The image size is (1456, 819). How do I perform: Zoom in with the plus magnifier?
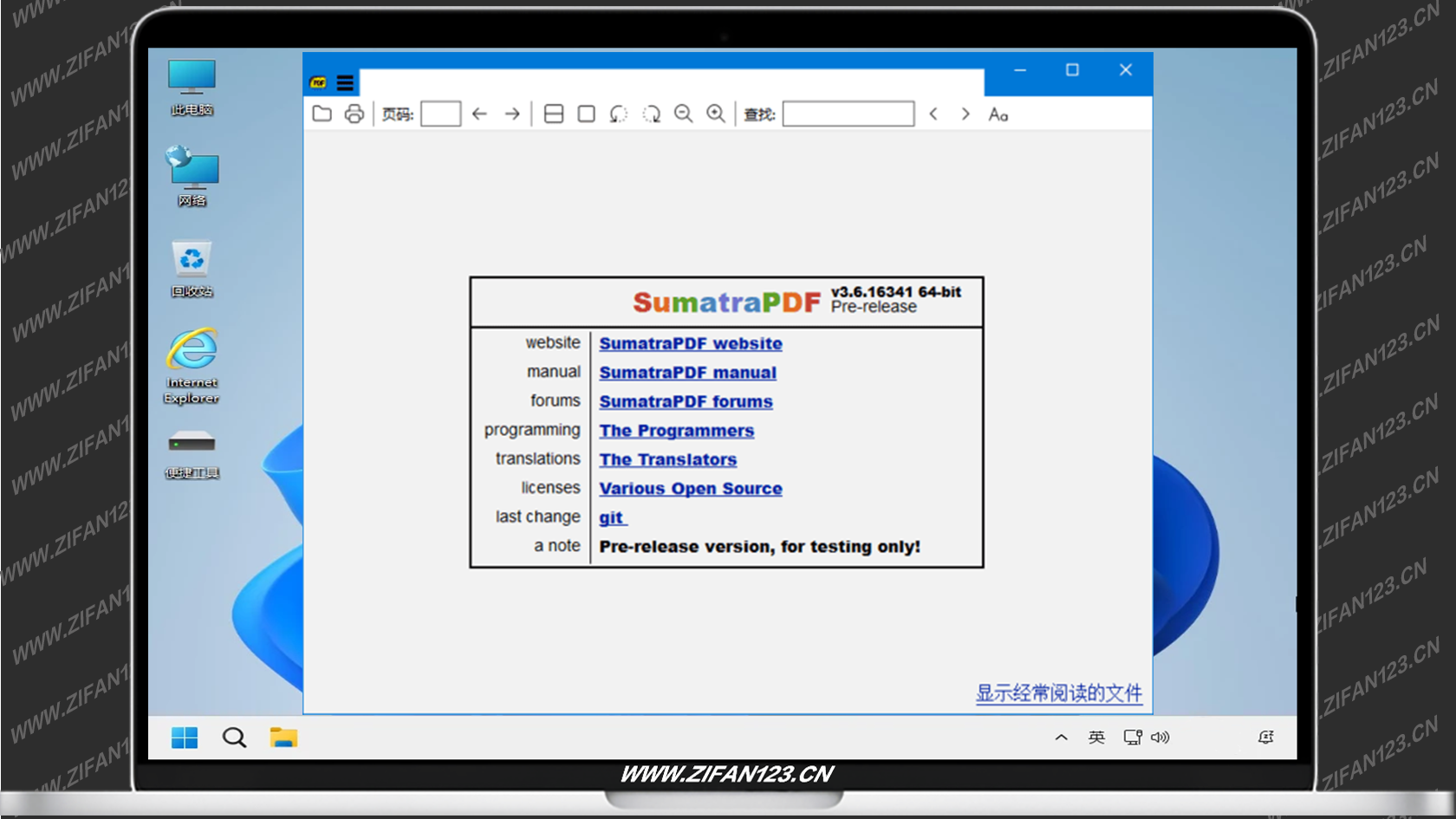click(716, 114)
